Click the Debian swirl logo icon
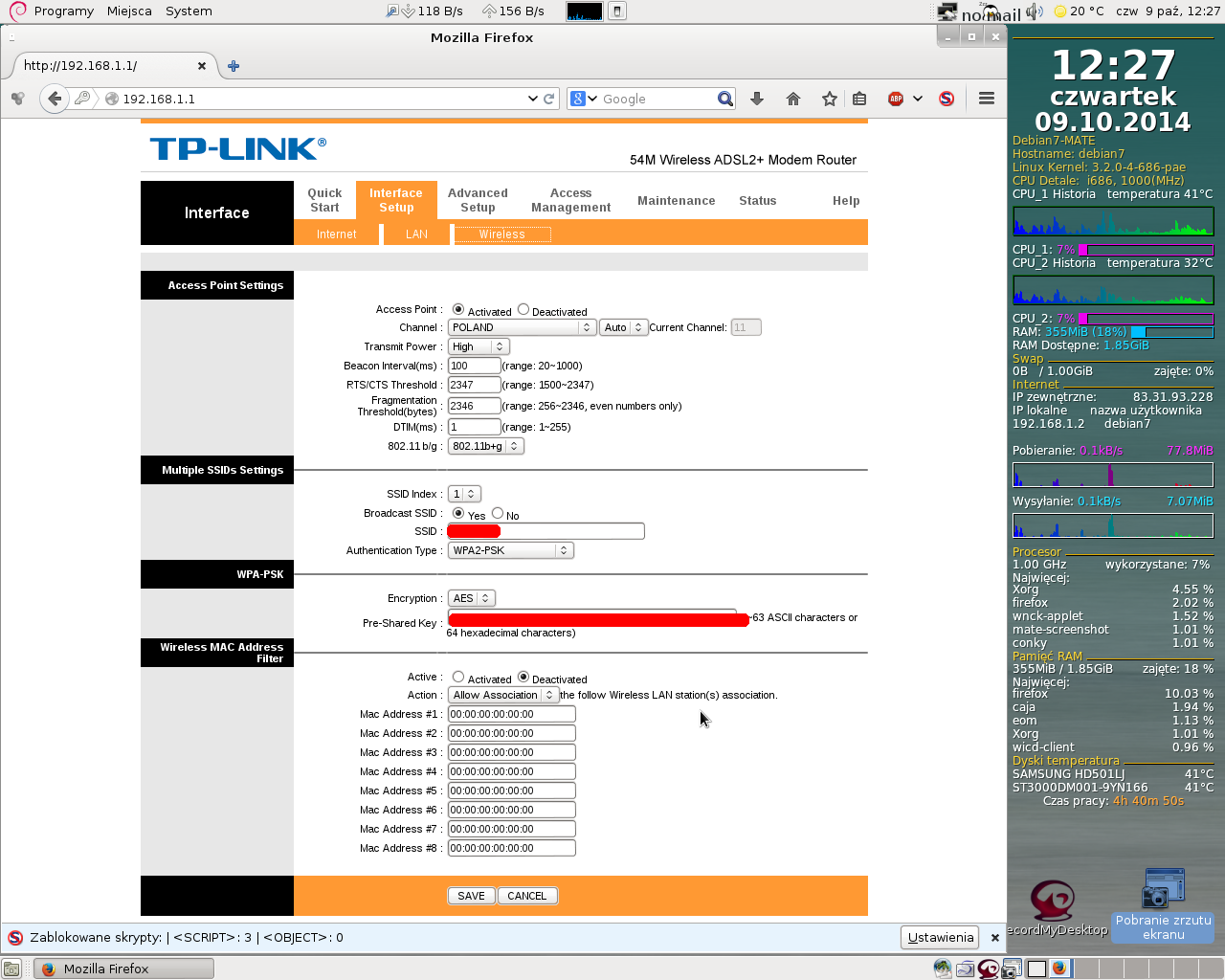Image resolution: width=1225 pixels, height=980 pixels. [x=17, y=11]
